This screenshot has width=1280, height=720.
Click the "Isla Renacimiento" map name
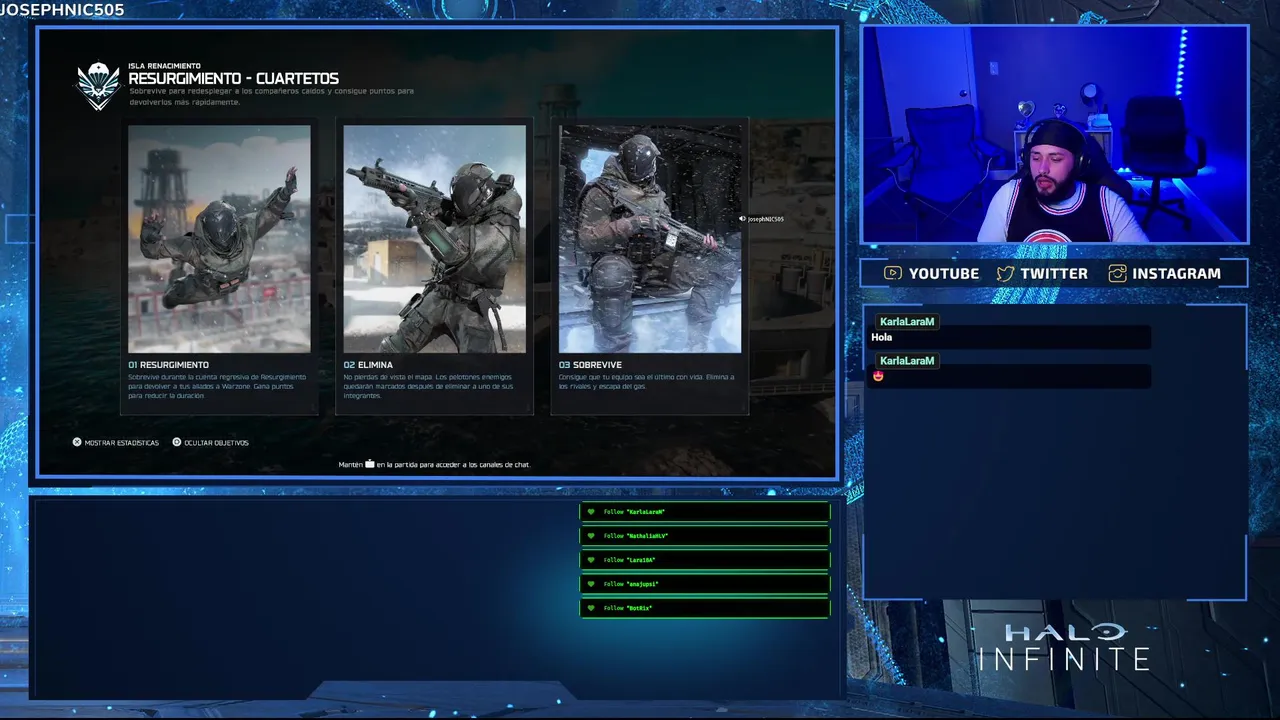[164, 66]
